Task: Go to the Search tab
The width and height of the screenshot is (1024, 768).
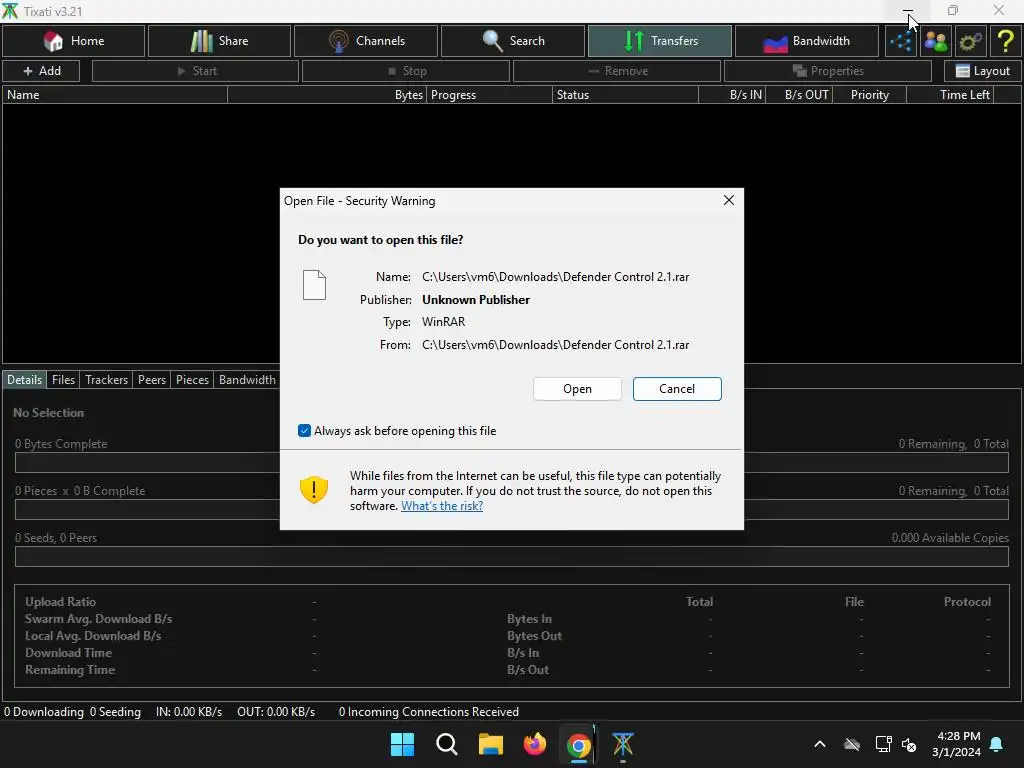Action: click(513, 40)
